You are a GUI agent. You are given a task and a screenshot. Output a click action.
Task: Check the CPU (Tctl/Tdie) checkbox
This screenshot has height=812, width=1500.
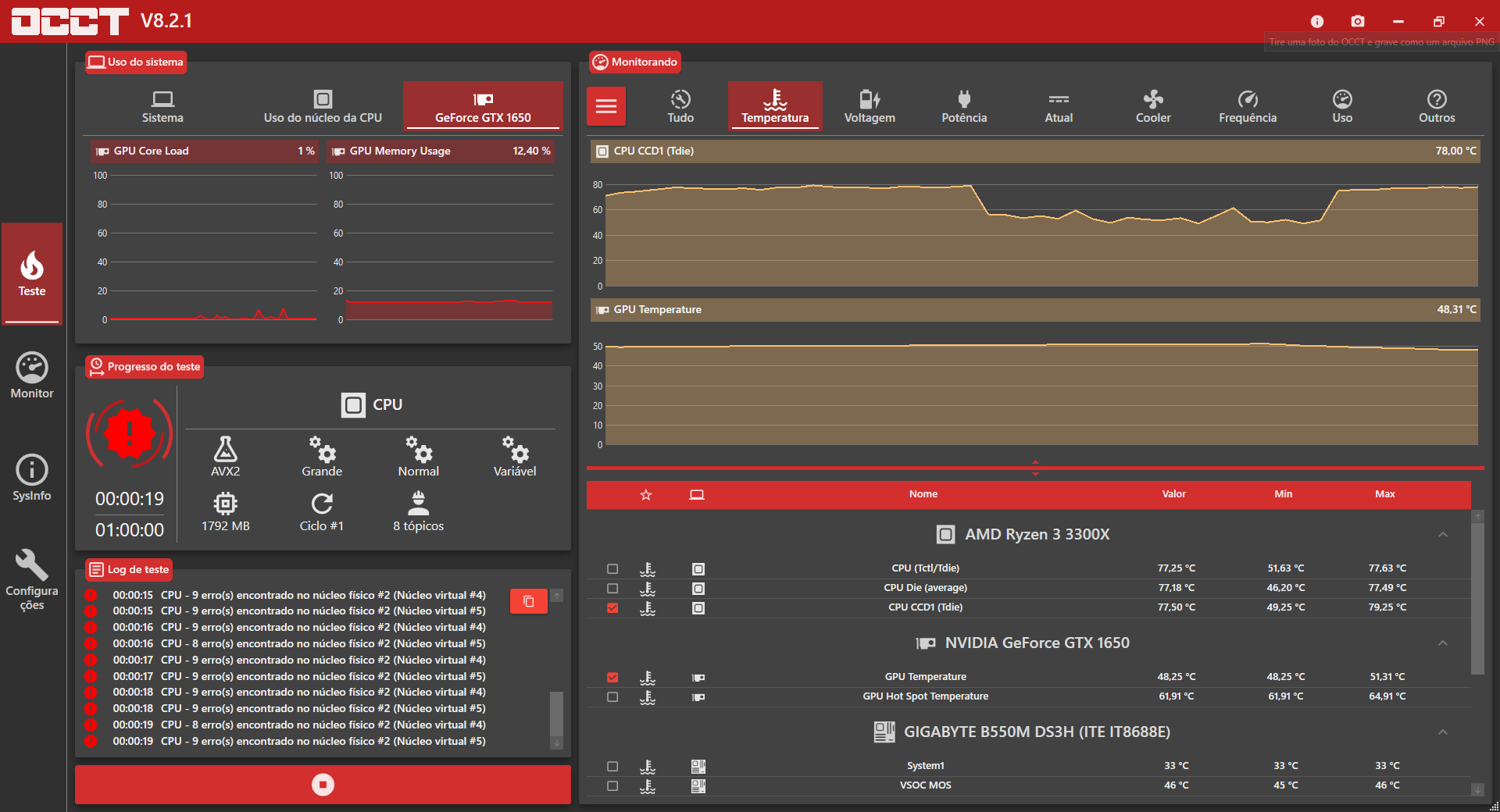pos(612,569)
